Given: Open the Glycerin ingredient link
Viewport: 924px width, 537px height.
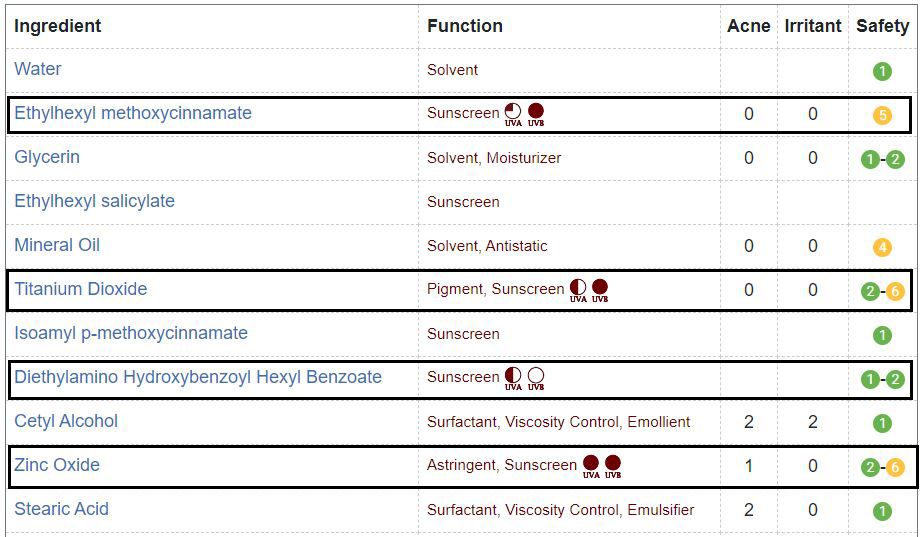Looking at the screenshot, I should coord(47,157).
